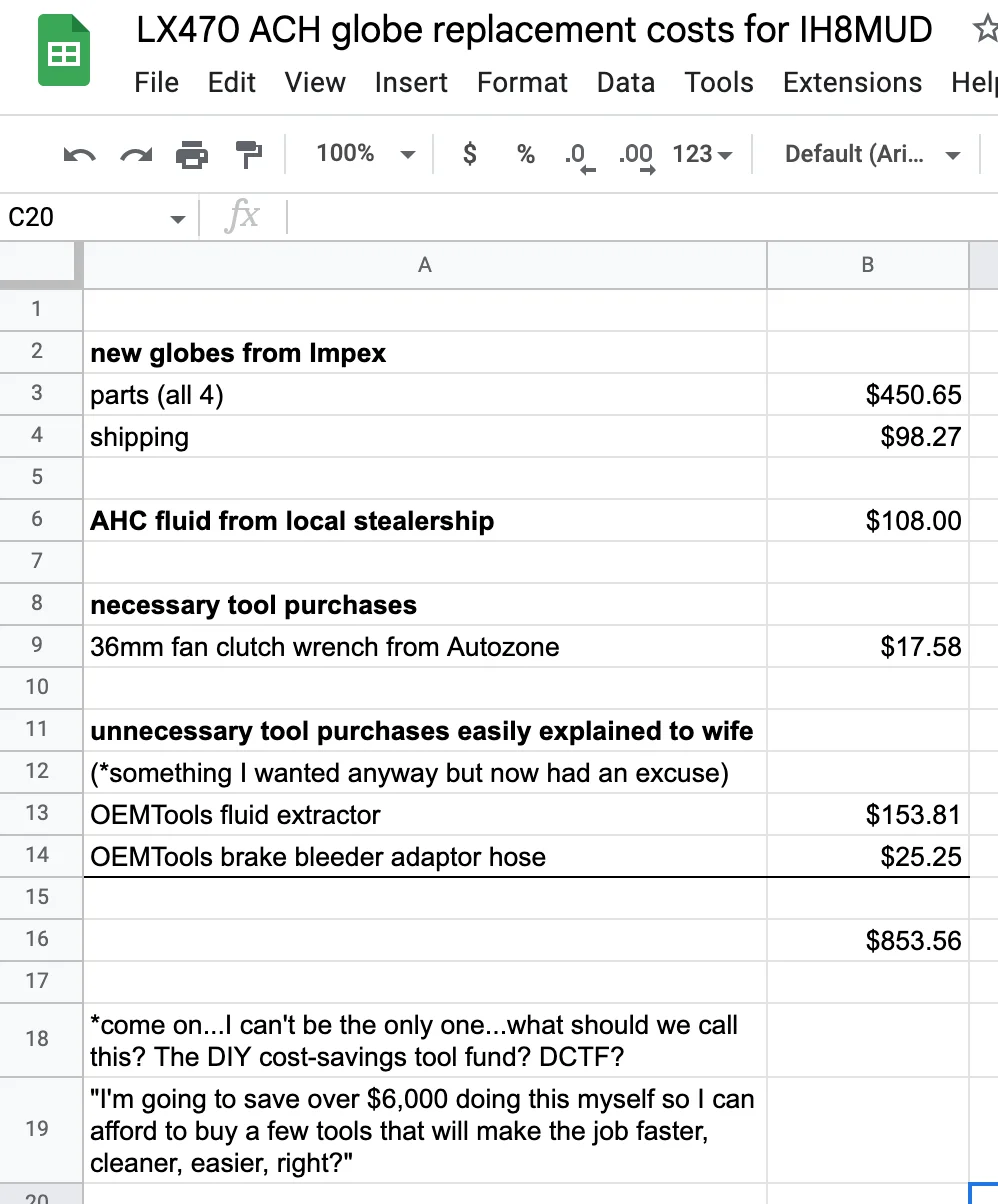Open the Data menu
Screen dimensions: 998x1204
626,82
